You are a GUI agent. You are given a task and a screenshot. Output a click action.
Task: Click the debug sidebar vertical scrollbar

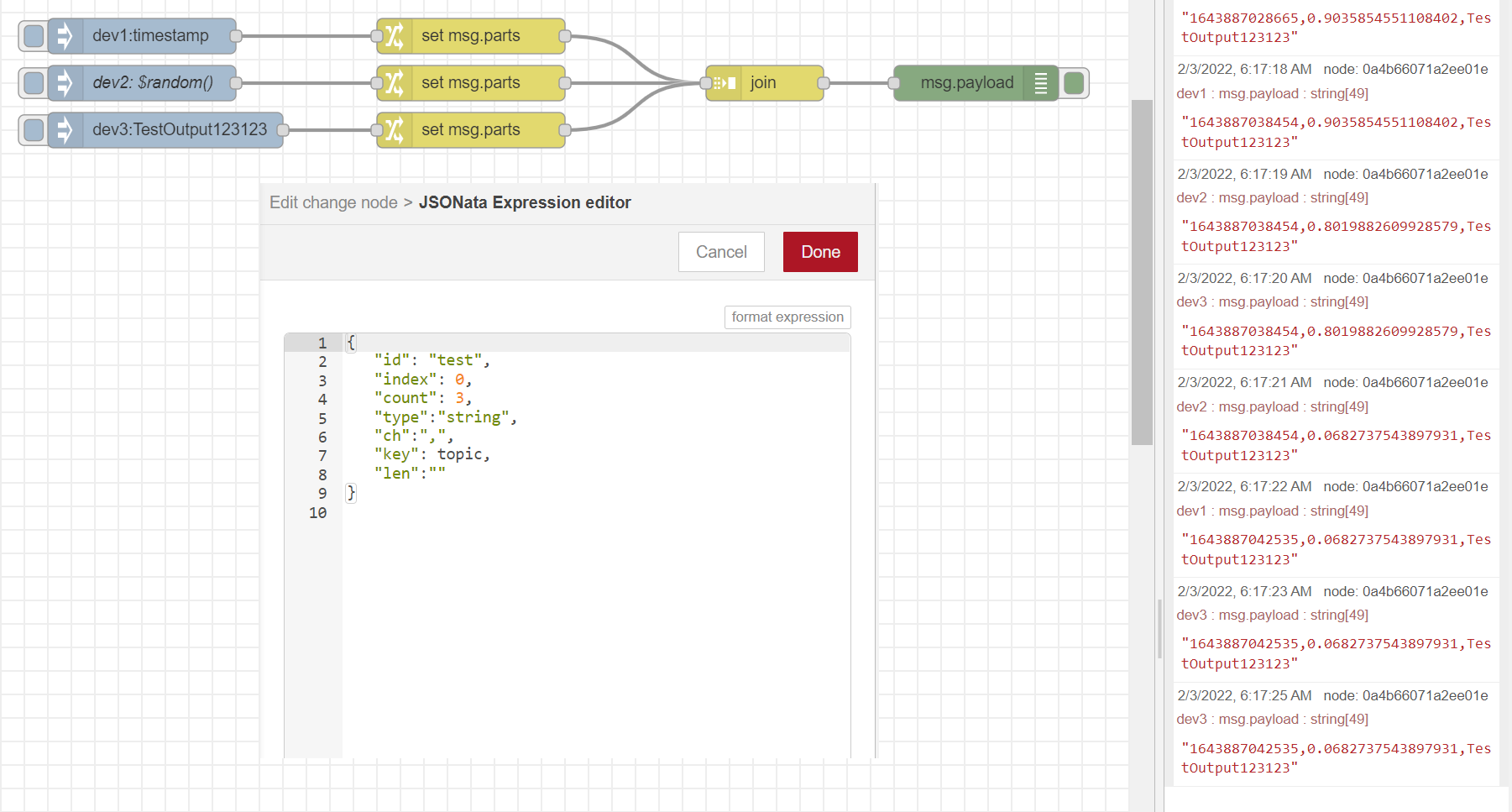pyautogui.click(x=1142, y=272)
